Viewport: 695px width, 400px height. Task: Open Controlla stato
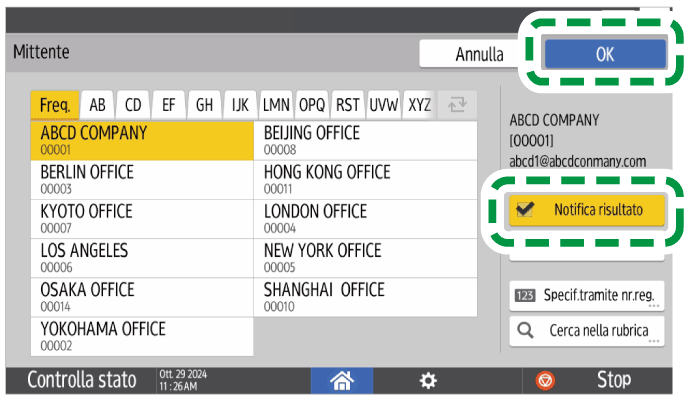point(82,380)
